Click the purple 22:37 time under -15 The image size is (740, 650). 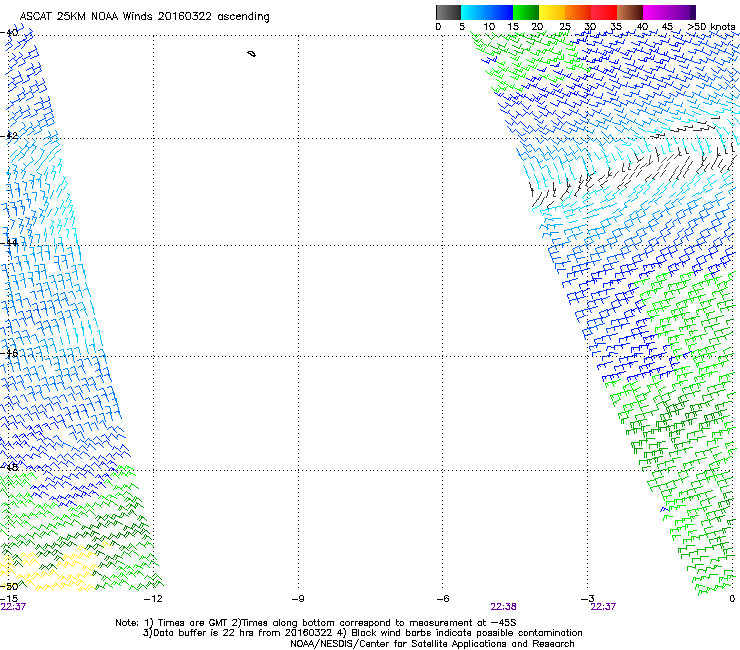(13, 607)
